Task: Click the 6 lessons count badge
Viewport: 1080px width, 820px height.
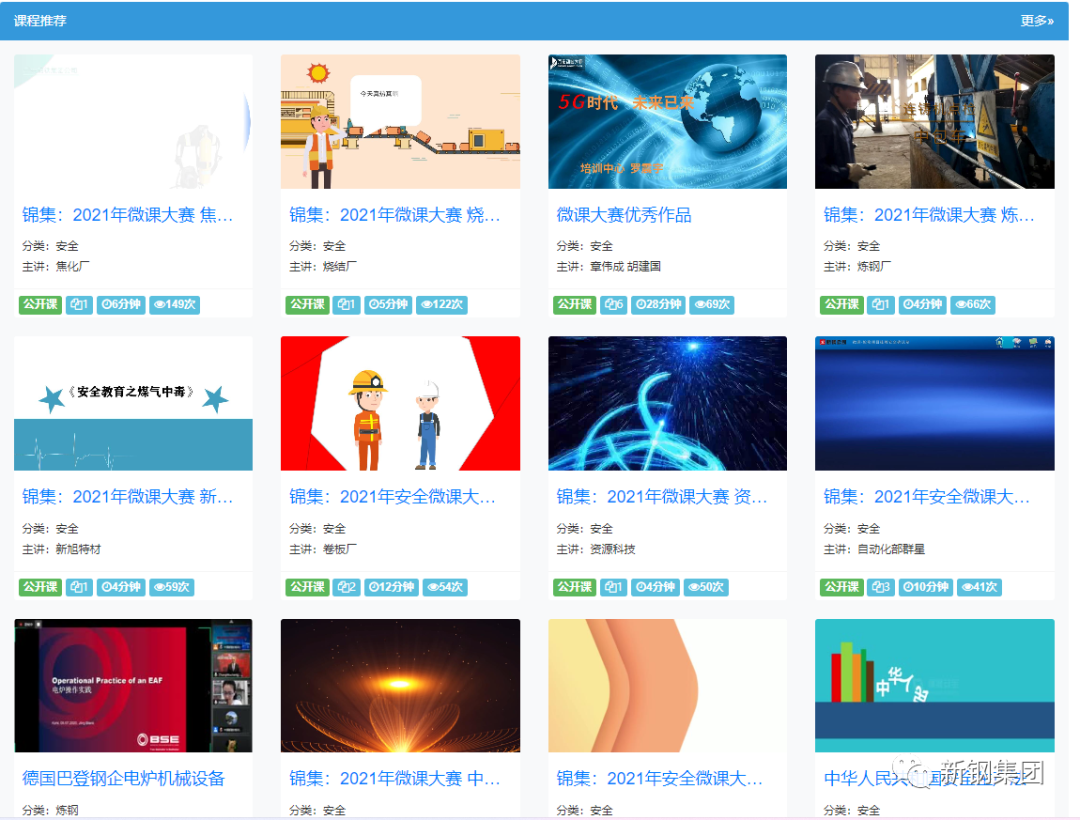Action: pyautogui.click(x=613, y=305)
